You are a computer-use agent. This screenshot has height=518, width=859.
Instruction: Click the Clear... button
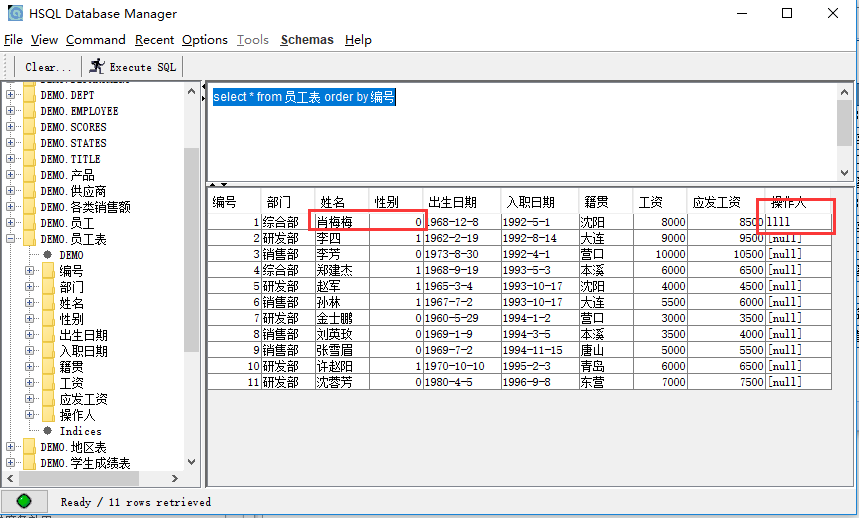(48, 67)
